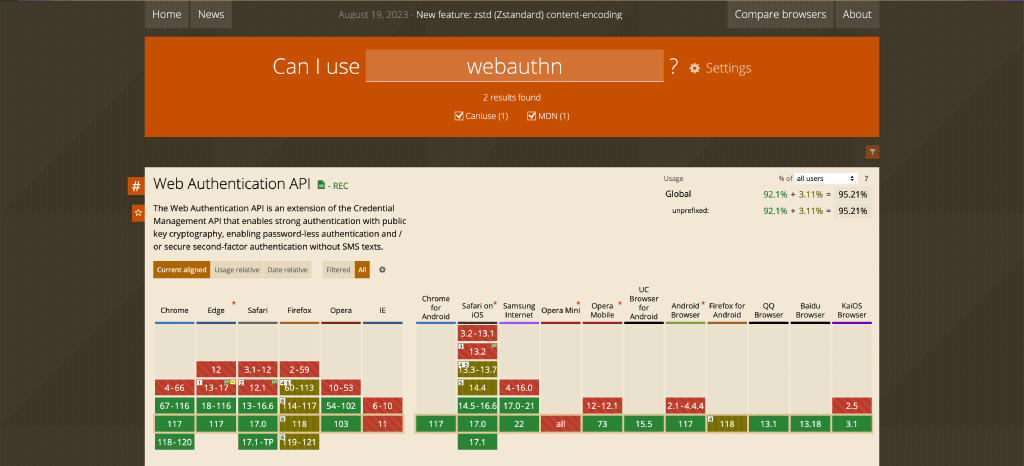Screen dimensions: 1024x466
Task: Click Safari on iOS 14.4 cell
Action: tap(477, 387)
